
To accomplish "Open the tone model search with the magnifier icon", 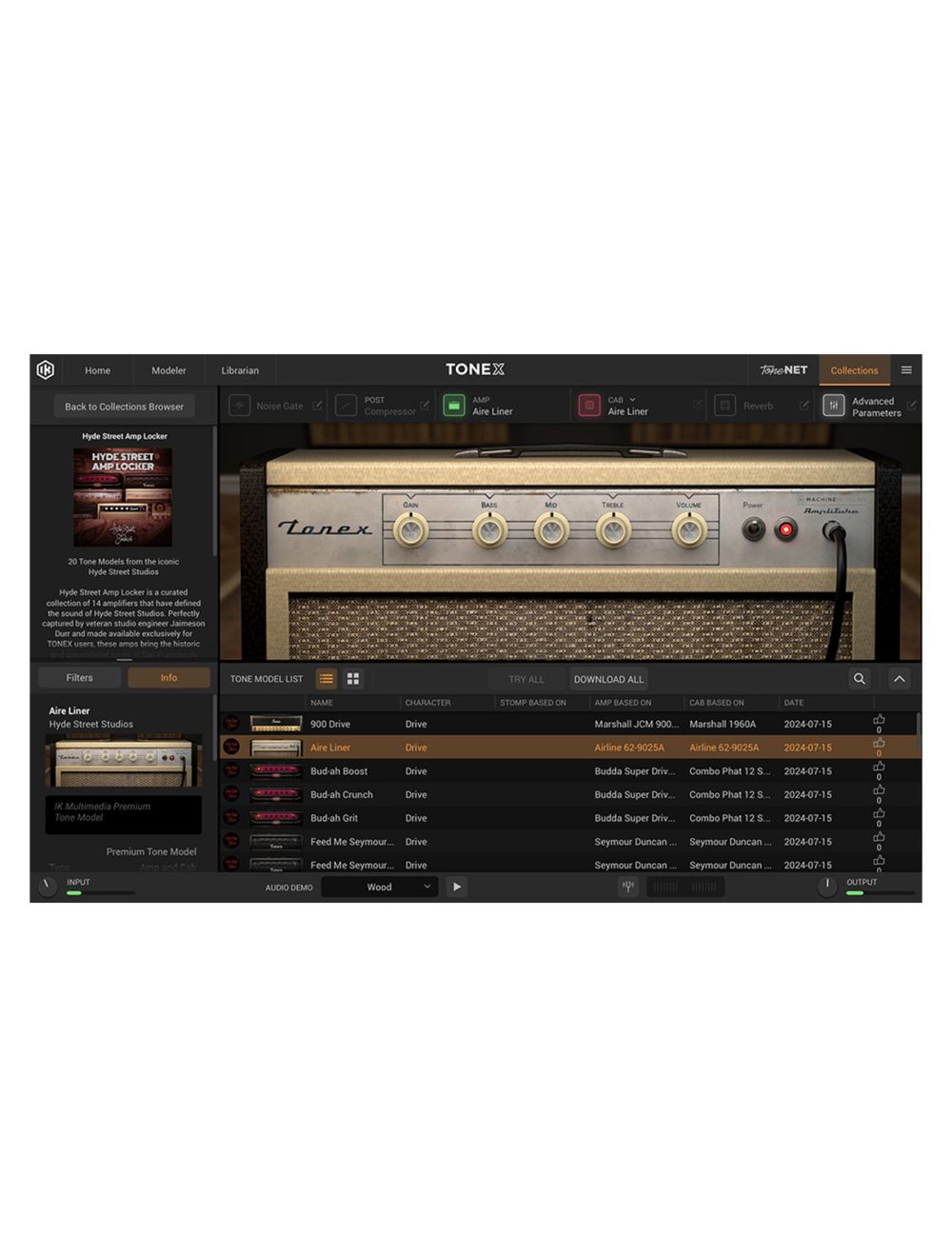I will tap(859, 679).
